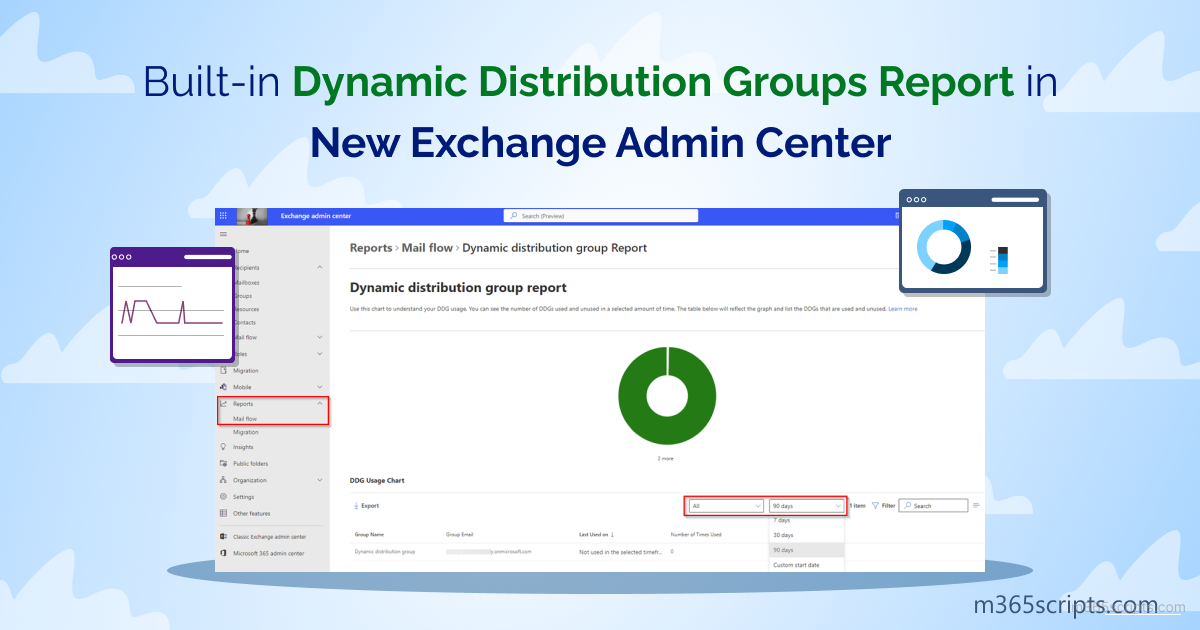Click the Classic Exchange admin center icon
Screen dimensions: 1200x630
(223, 537)
